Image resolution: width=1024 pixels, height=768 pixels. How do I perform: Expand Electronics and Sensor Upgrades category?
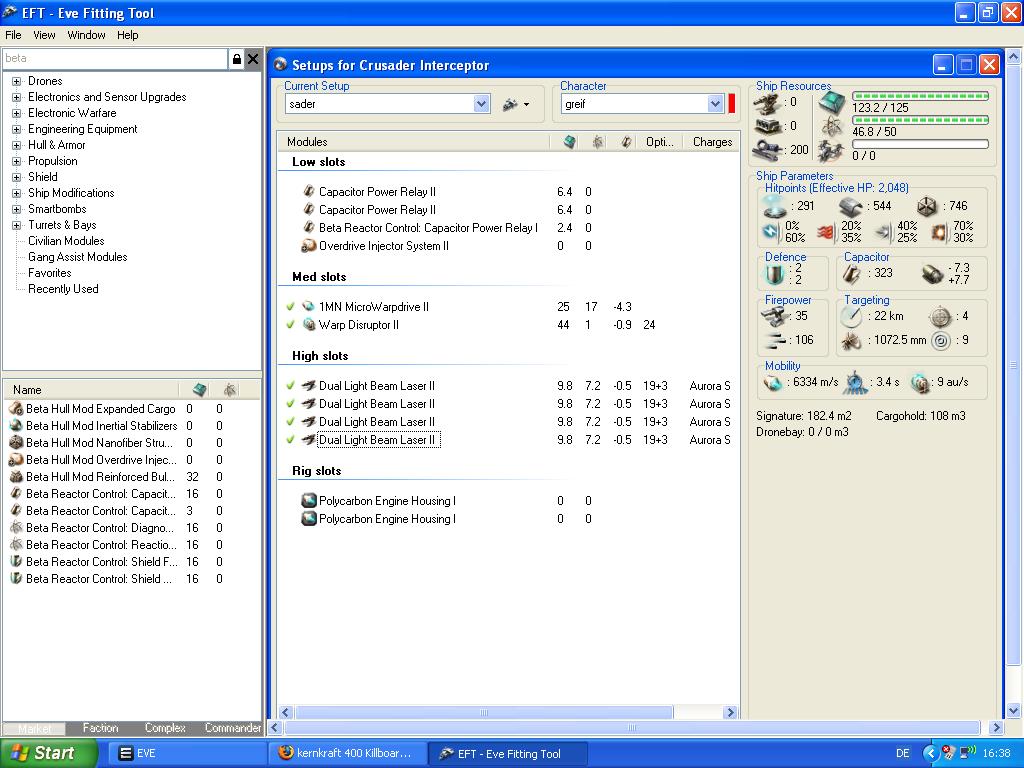[x=16, y=97]
